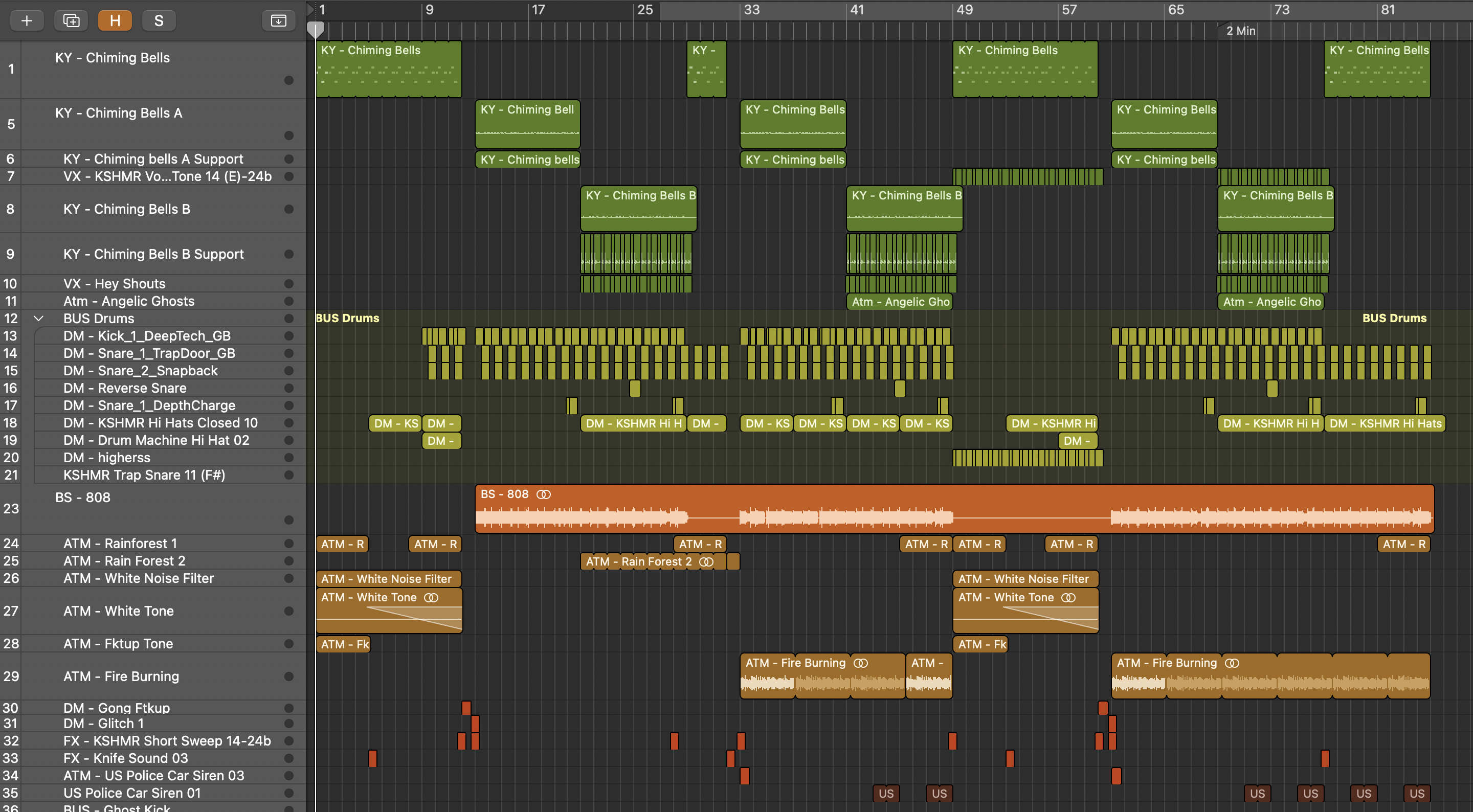Select the DM - KSHMR Hi Hats region at far right
This screenshot has height=812, width=1473.
point(1385,423)
